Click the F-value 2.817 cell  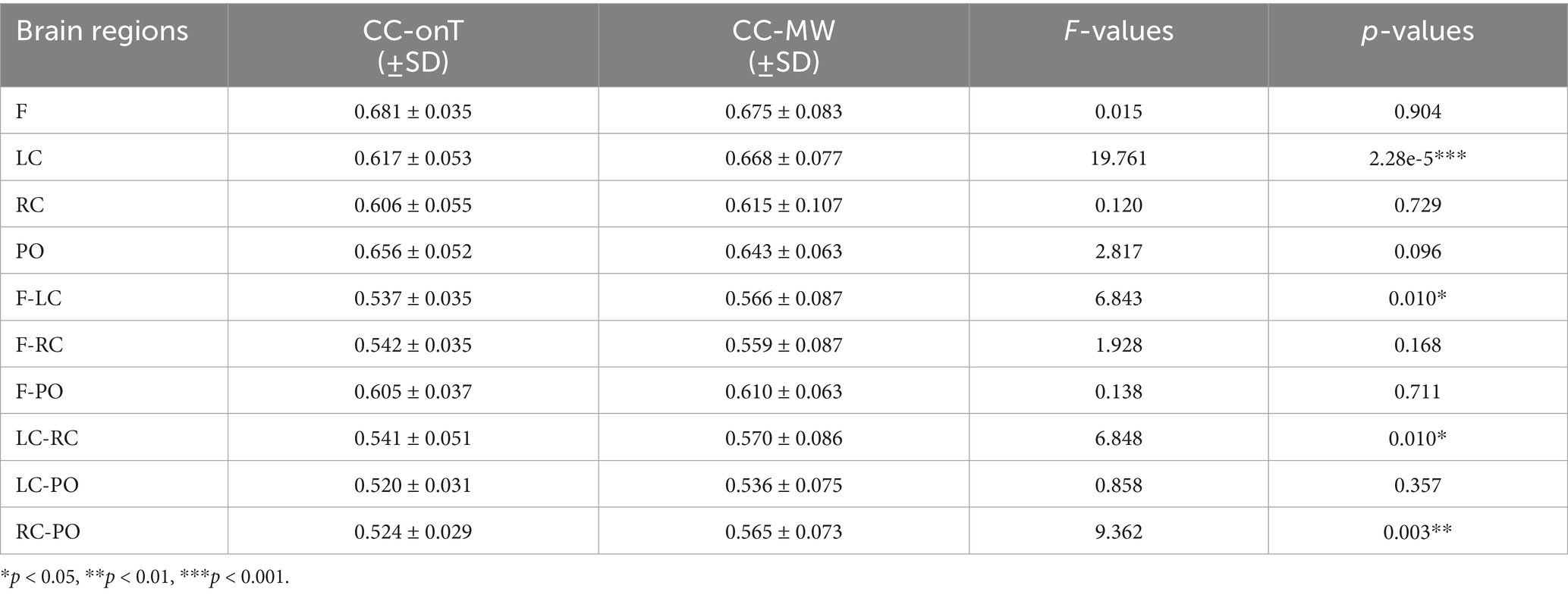click(x=1118, y=251)
